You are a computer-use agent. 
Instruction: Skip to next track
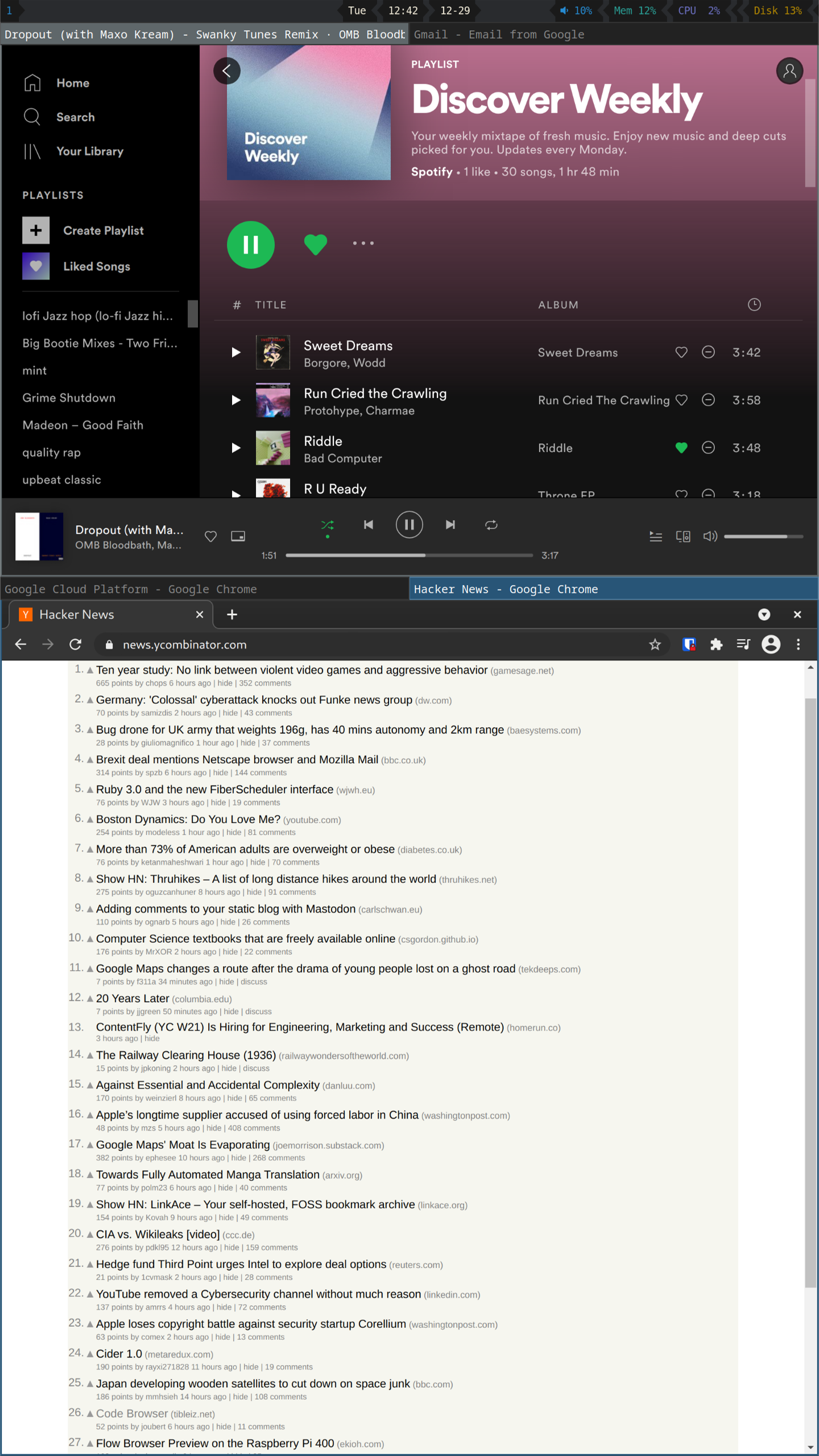[x=450, y=525]
